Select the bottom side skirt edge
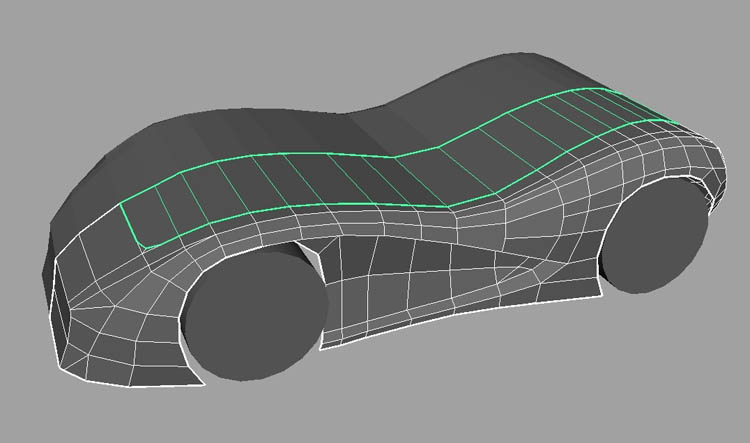The image size is (750, 443). tap(460, 322)
